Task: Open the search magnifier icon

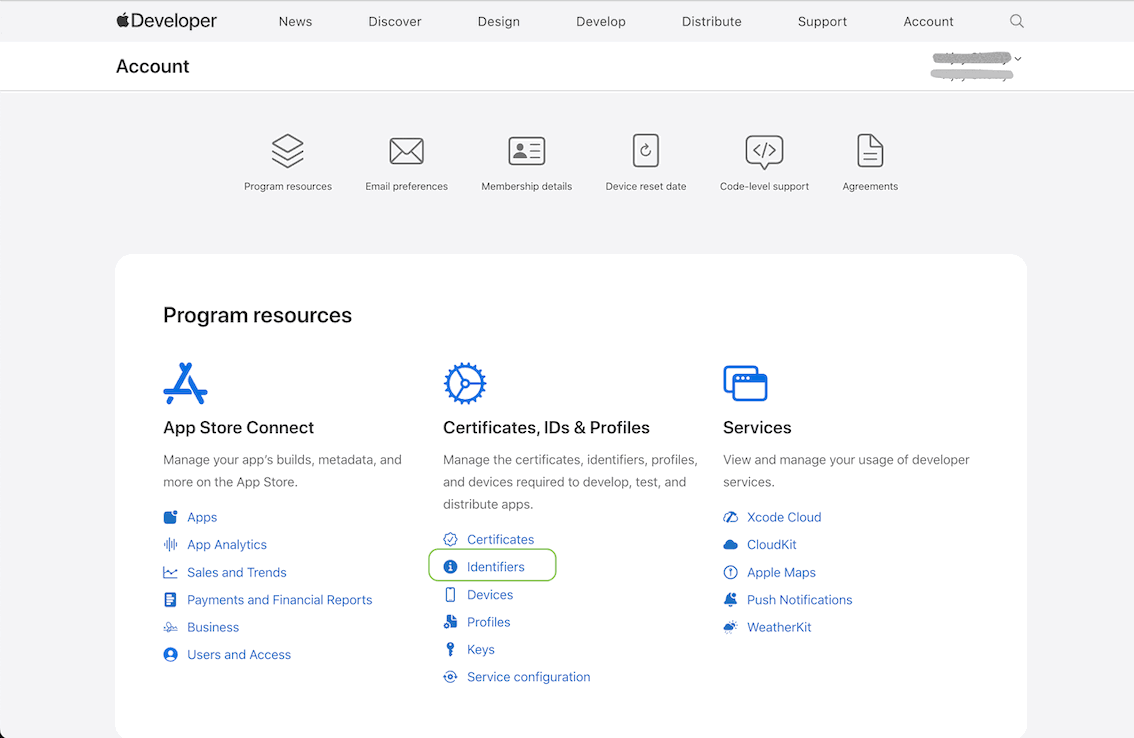Action: 1016,21
